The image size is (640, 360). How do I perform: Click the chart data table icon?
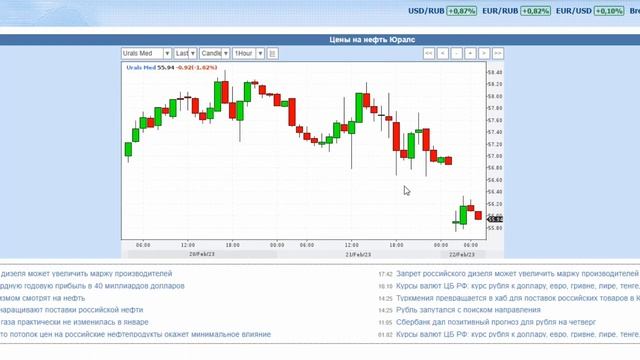[x=273, y=53]
